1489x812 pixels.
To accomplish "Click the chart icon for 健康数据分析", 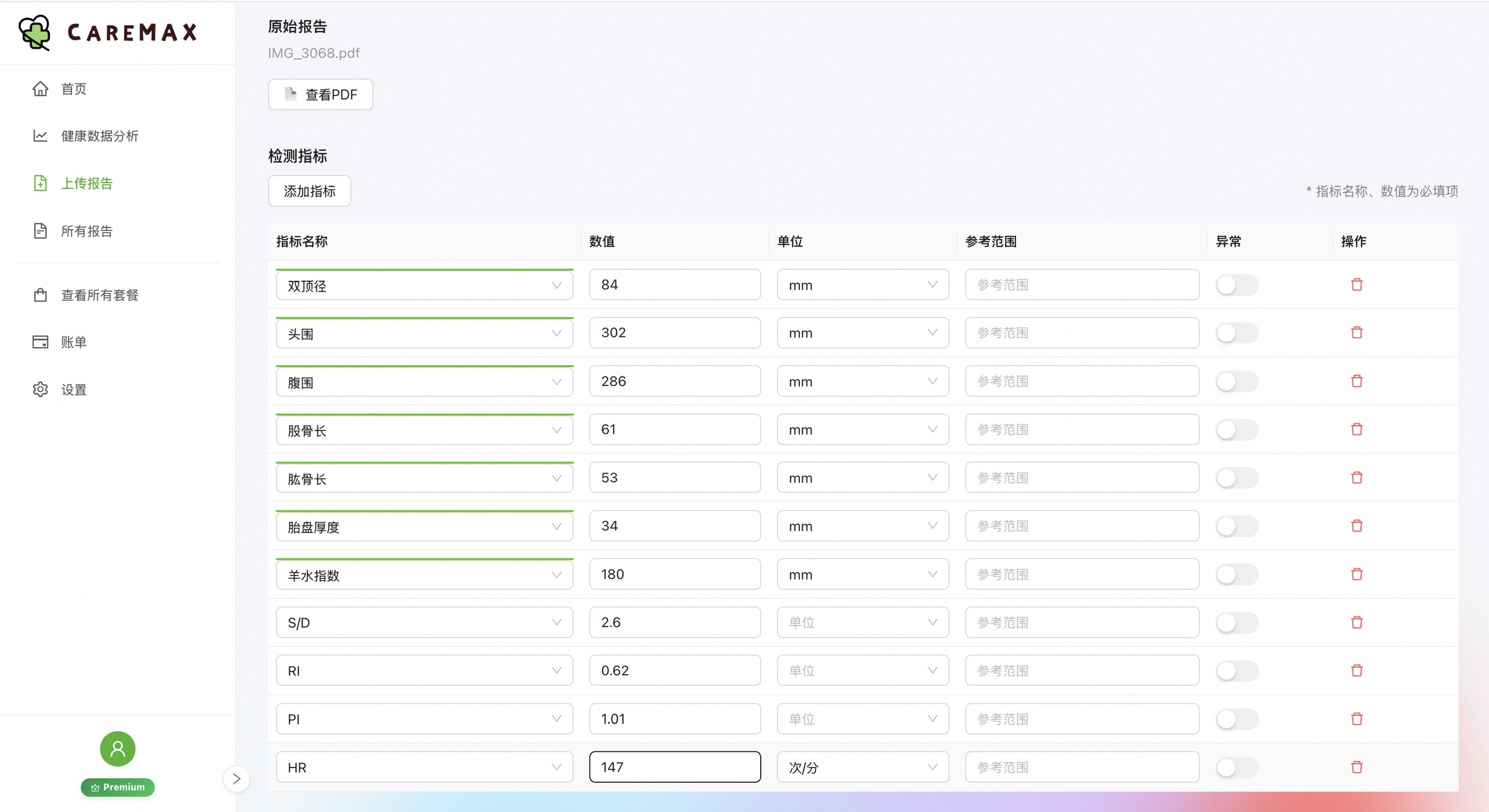I will (40, 136).
